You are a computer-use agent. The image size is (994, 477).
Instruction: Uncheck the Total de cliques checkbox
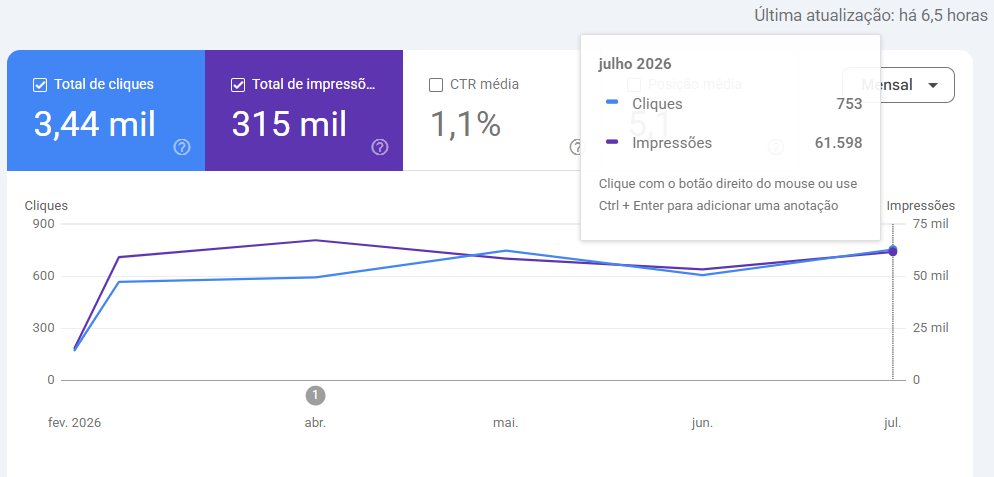[x=40, y=85]
